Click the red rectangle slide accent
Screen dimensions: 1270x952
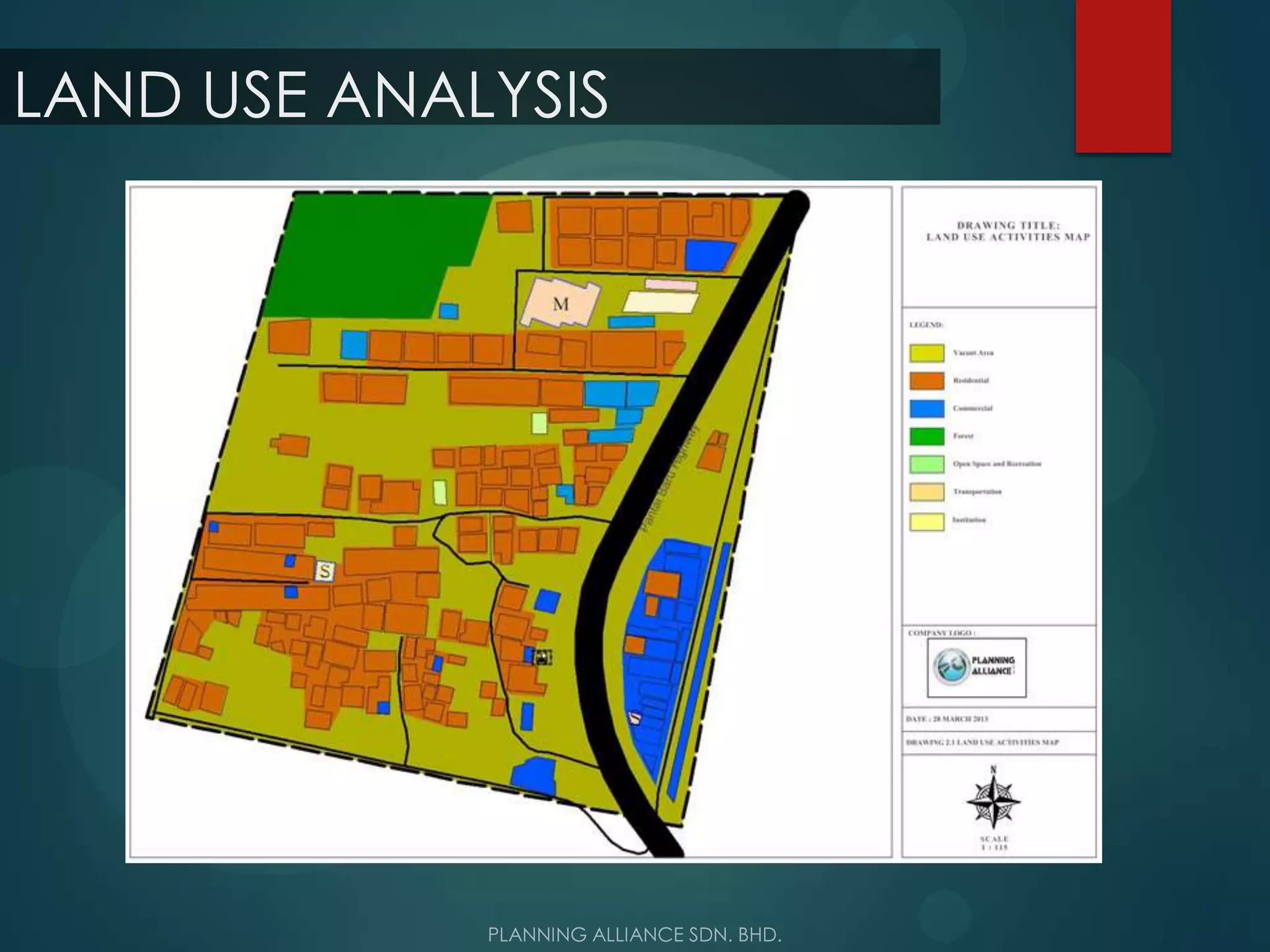[1123, 76]
